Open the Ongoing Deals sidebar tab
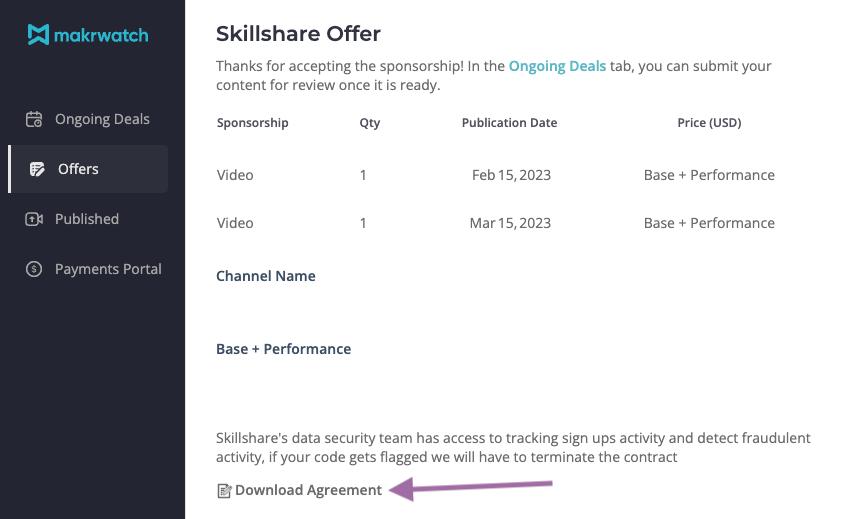This screenshot has width=846, height=519. pyautogui.click(x=102, y=119)
